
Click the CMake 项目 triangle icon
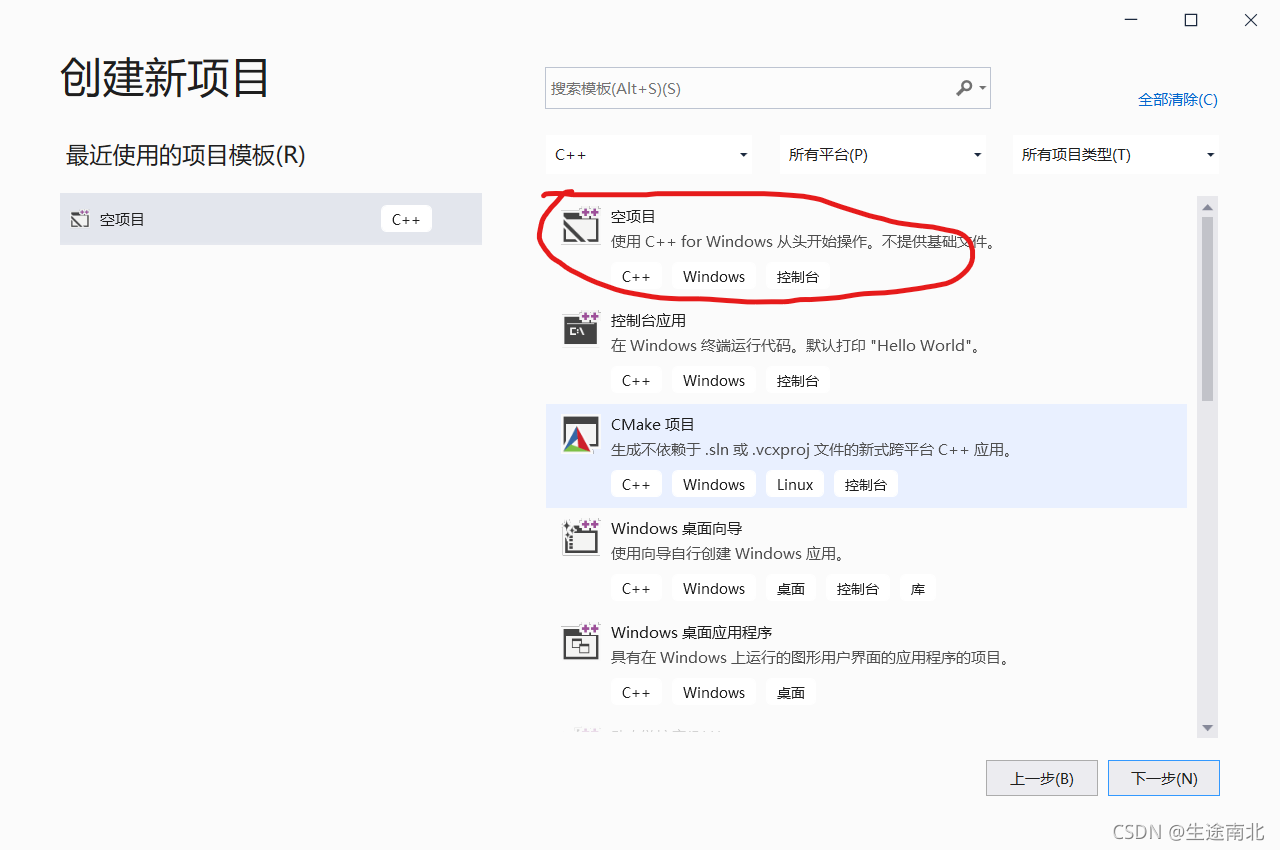click(581, 435)
